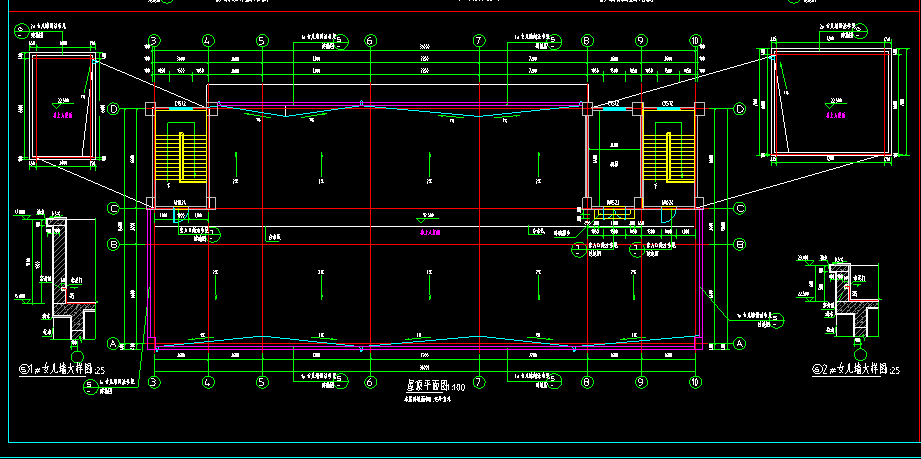
Task: Click axis bubble 3 above the plan
Action: tap(154, 41)
